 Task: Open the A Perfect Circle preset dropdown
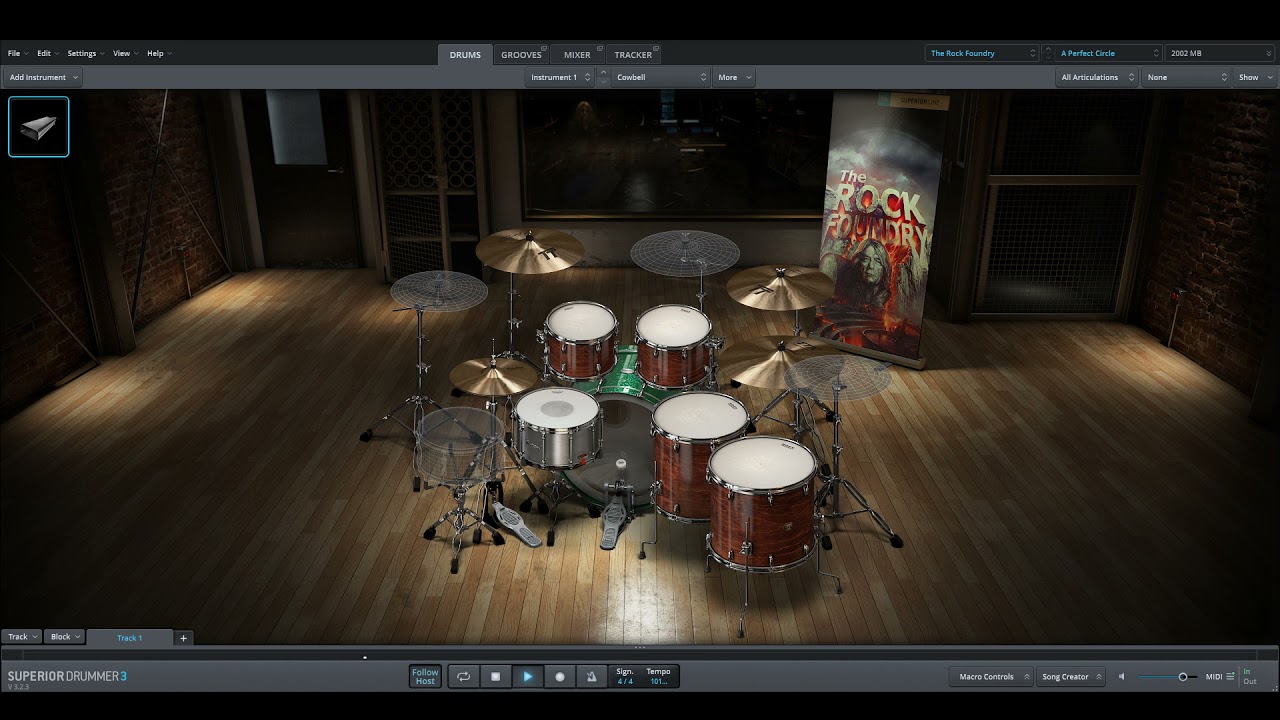pos(1108,53)
